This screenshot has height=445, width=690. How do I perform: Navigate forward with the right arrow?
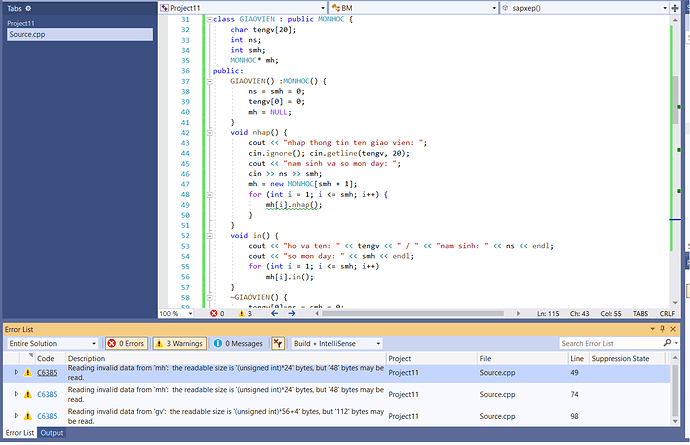pos(292,313)
